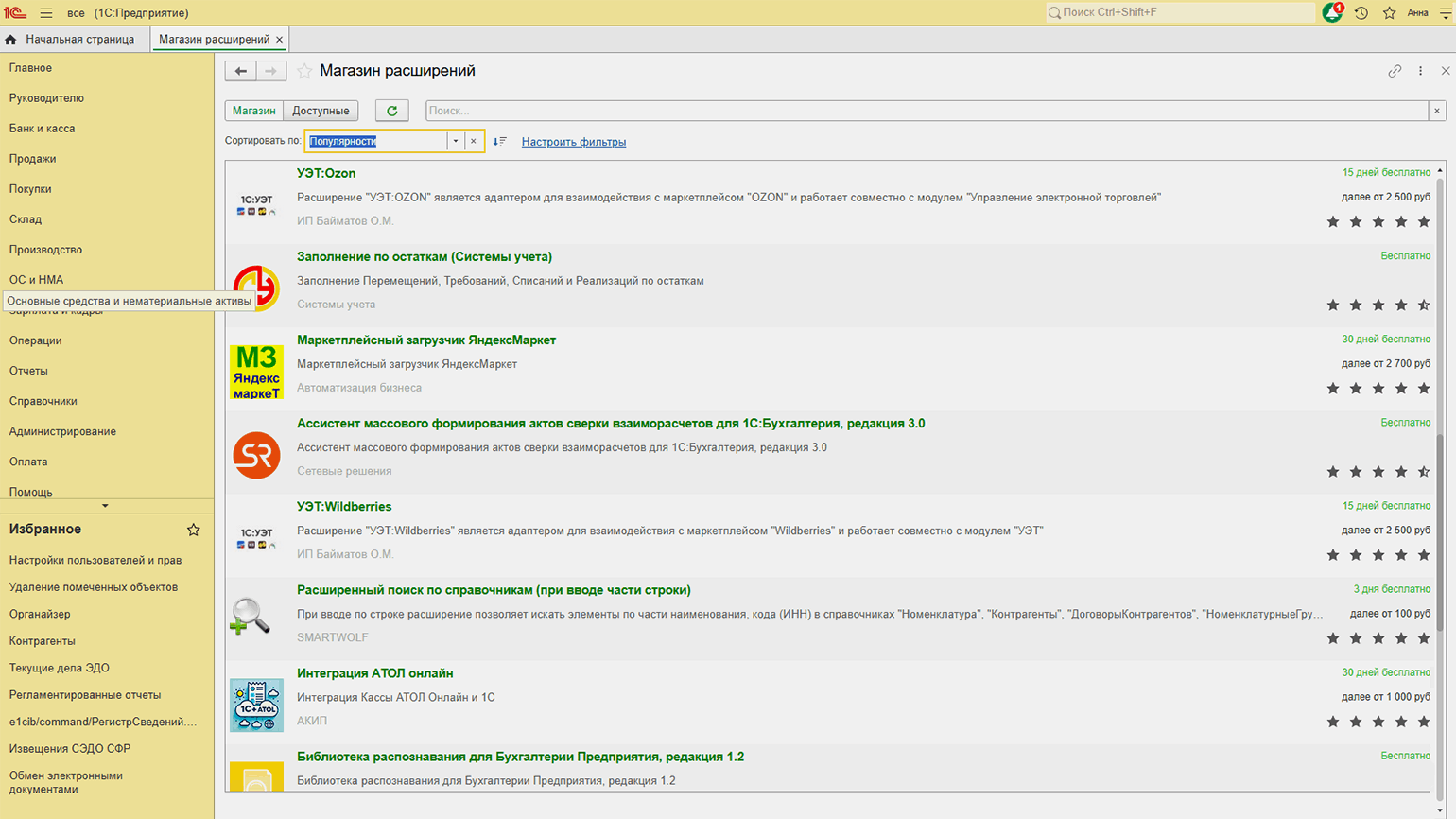
Task: Expand sections panel down arrow
Action: (x=105, y=506)
